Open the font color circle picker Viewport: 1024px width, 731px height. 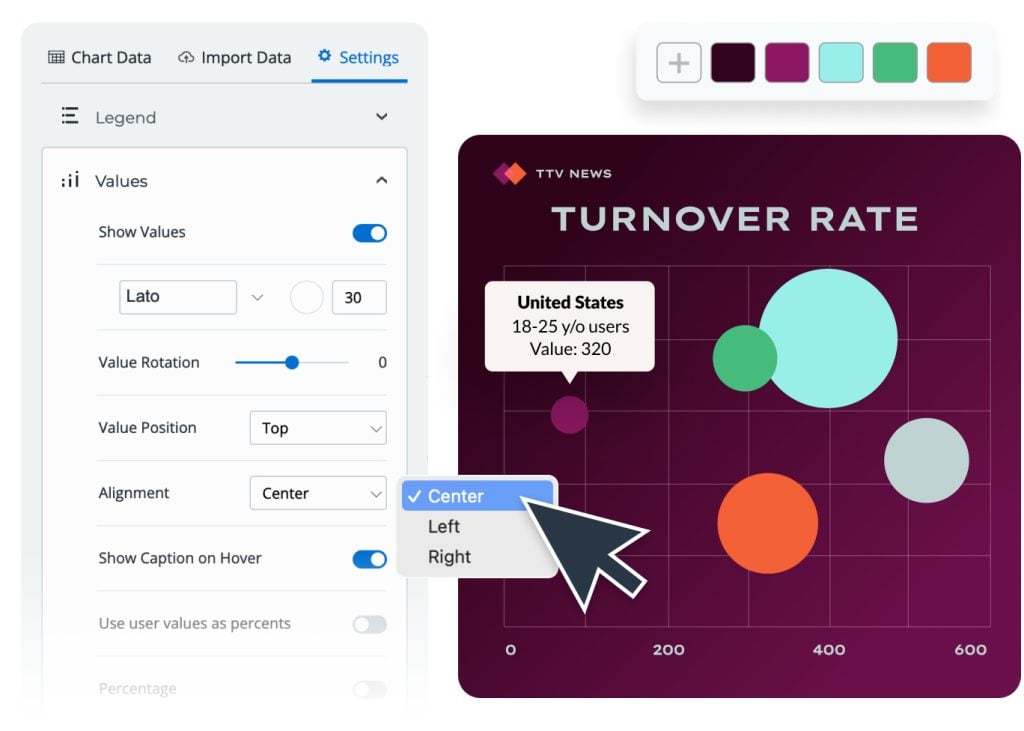[x=306, y=297]
